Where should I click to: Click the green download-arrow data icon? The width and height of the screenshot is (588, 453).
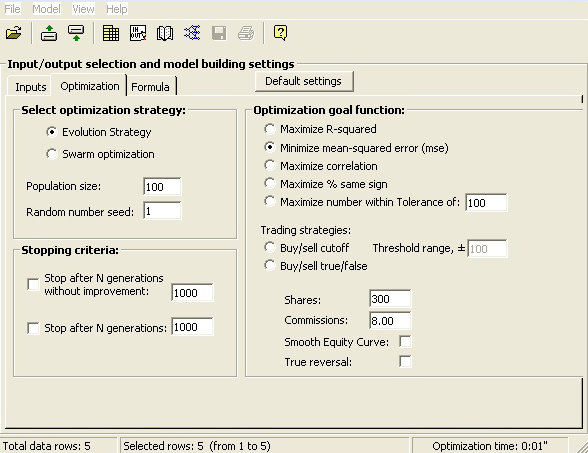click(76, 33)
